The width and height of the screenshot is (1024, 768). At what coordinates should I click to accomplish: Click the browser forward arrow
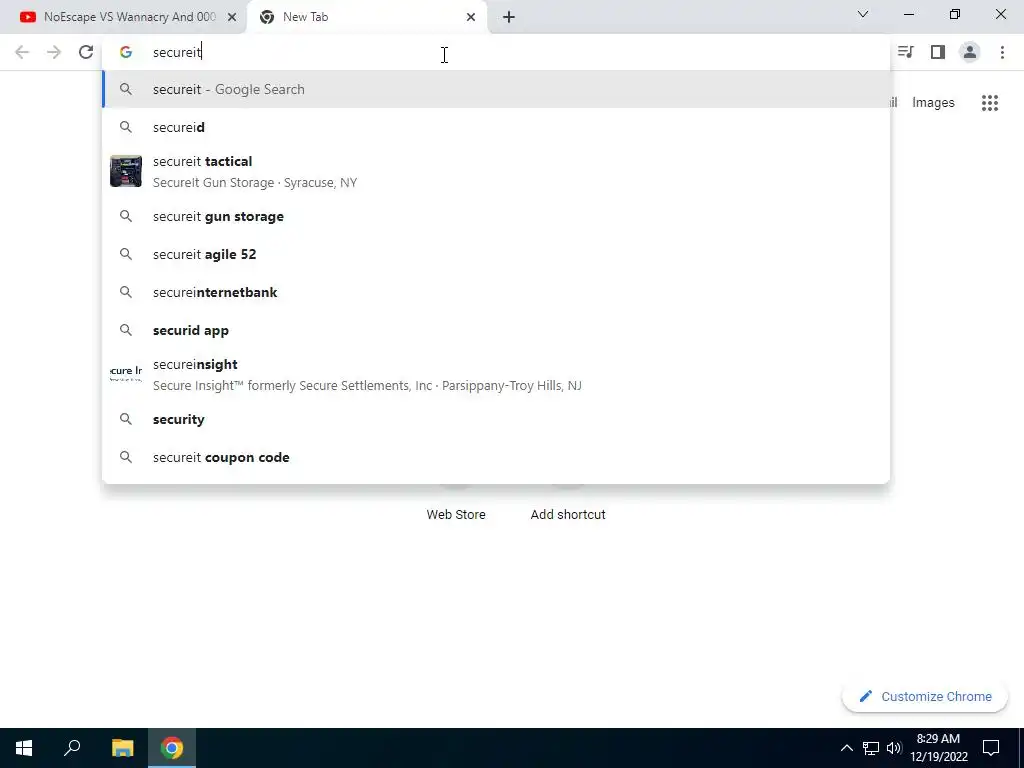(x=54, y=52)
